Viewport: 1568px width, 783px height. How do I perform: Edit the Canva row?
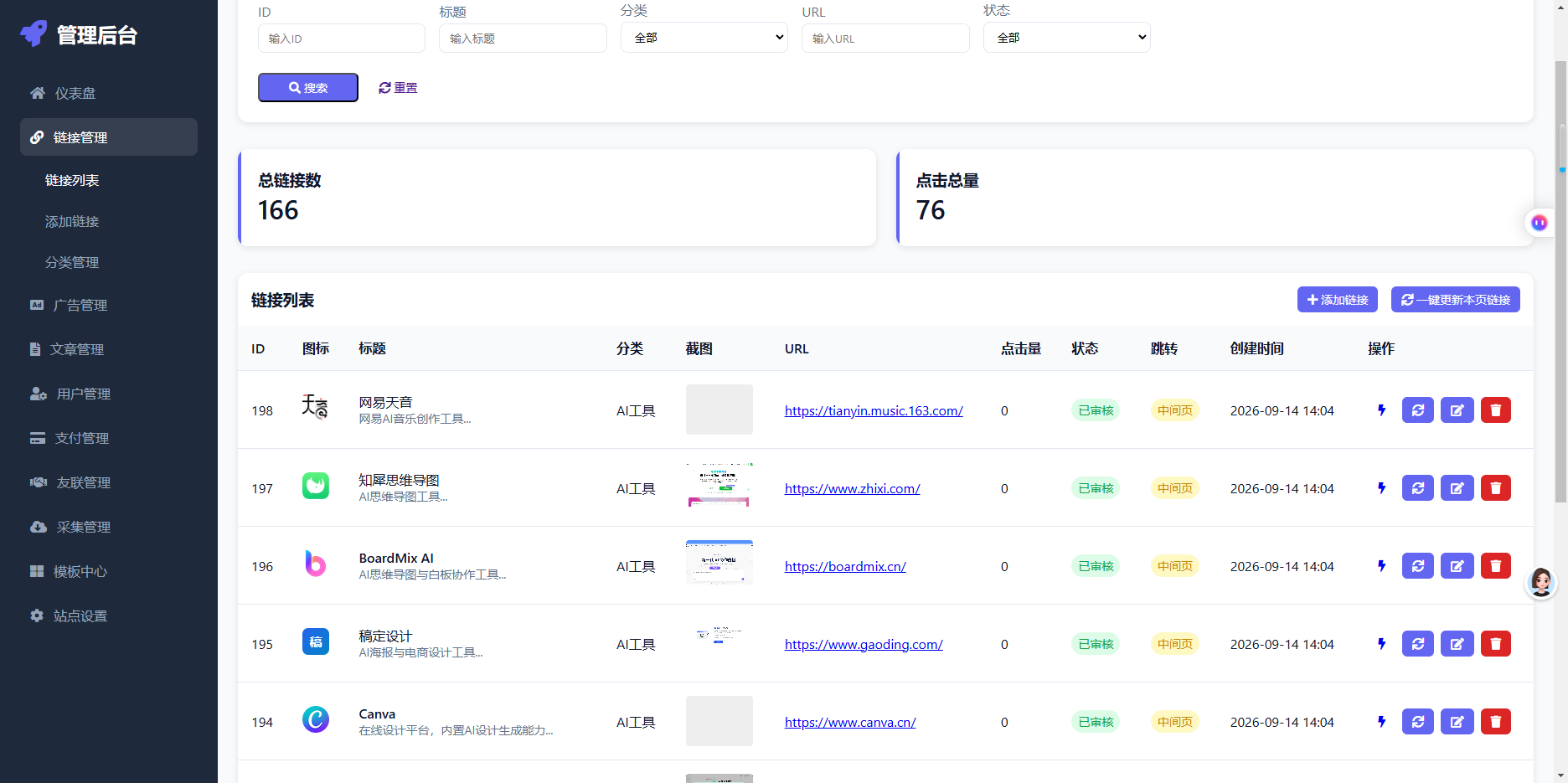(x=1457, y=722)
